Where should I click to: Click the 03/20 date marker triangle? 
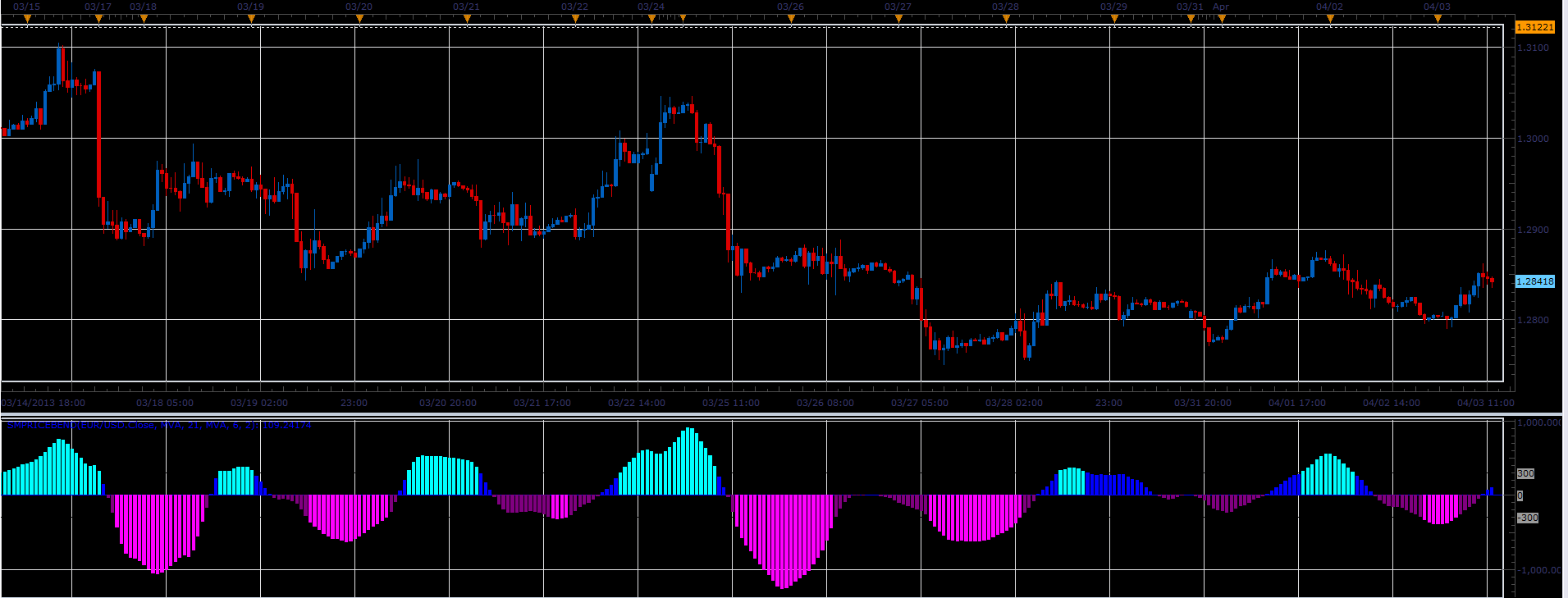click(x=359, y=18)
